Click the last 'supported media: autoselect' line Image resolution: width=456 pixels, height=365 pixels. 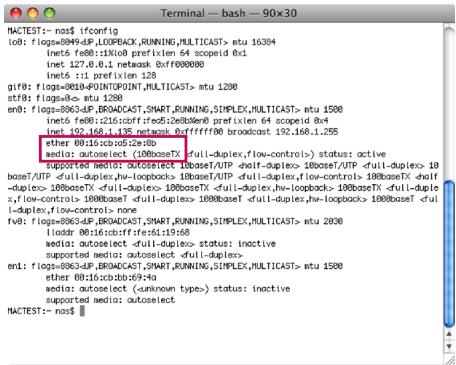tap(110, 300)
